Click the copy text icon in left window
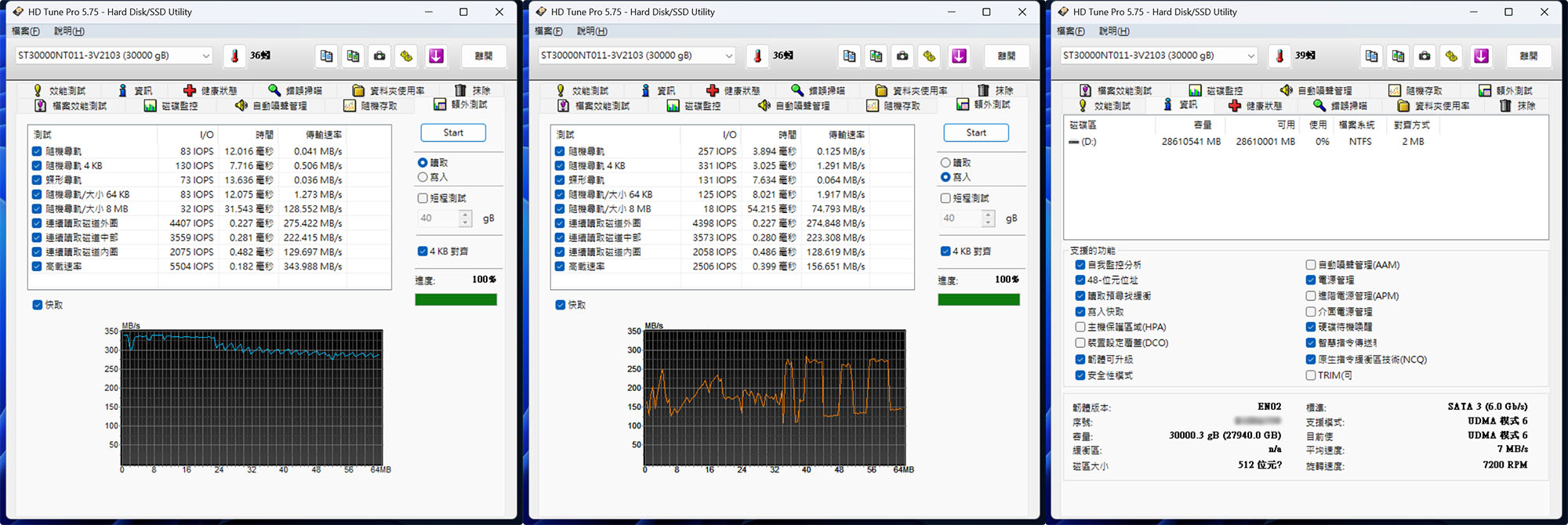This screenshot has width=1568, height=525. point(326,56)
